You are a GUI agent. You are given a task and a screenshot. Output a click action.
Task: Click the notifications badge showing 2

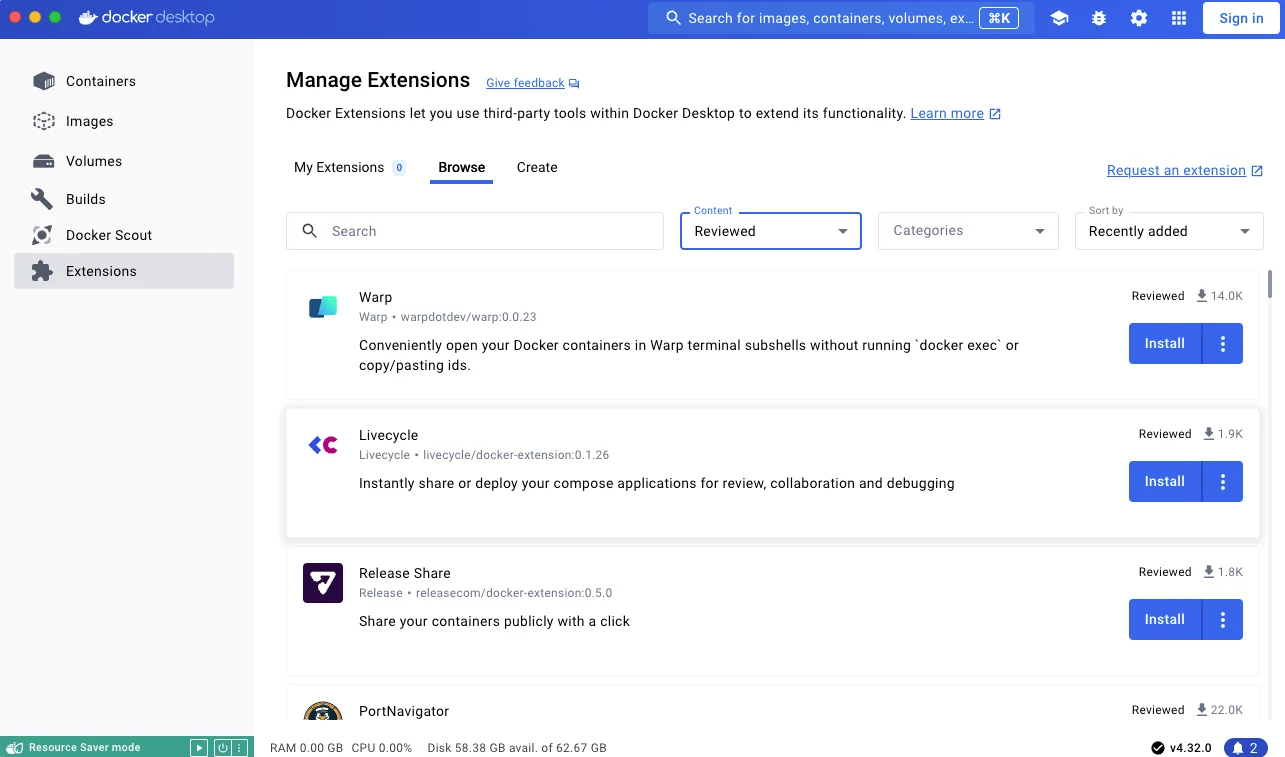1245,747
